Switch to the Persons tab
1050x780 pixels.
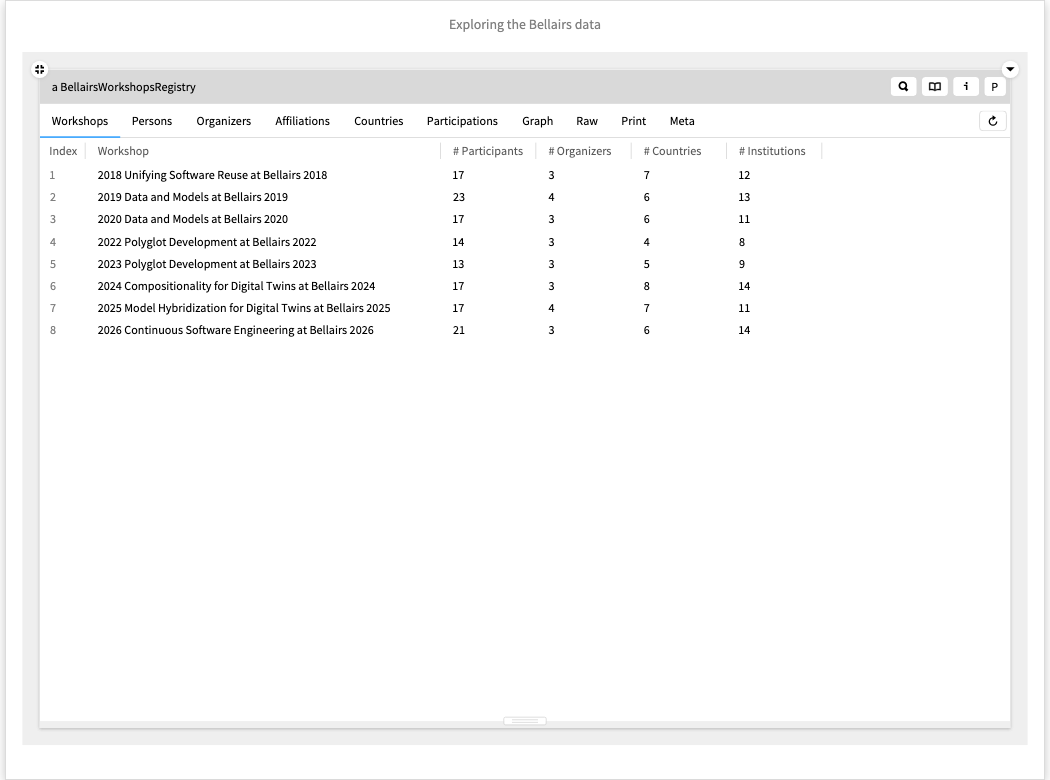(x=152, y=121)
